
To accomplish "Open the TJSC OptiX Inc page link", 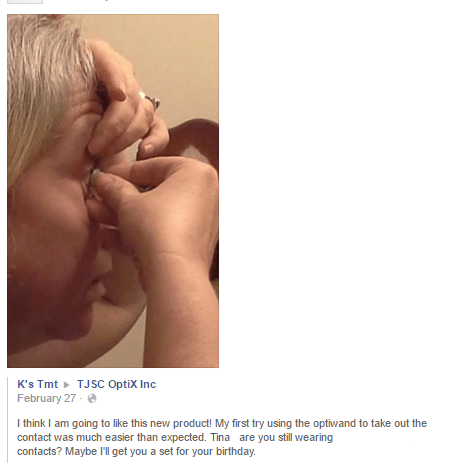I will point(116,384).
